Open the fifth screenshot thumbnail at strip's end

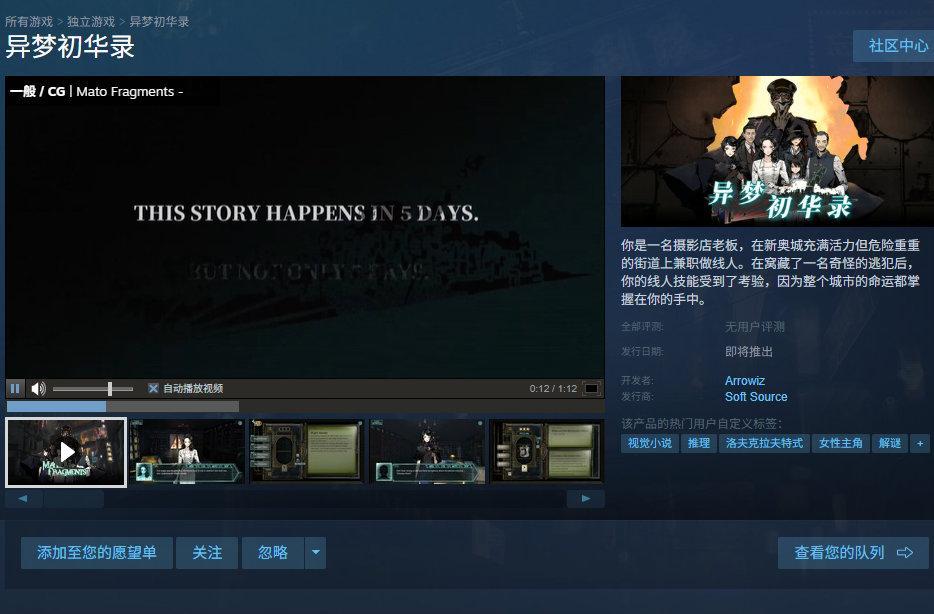tap(546, 451)
